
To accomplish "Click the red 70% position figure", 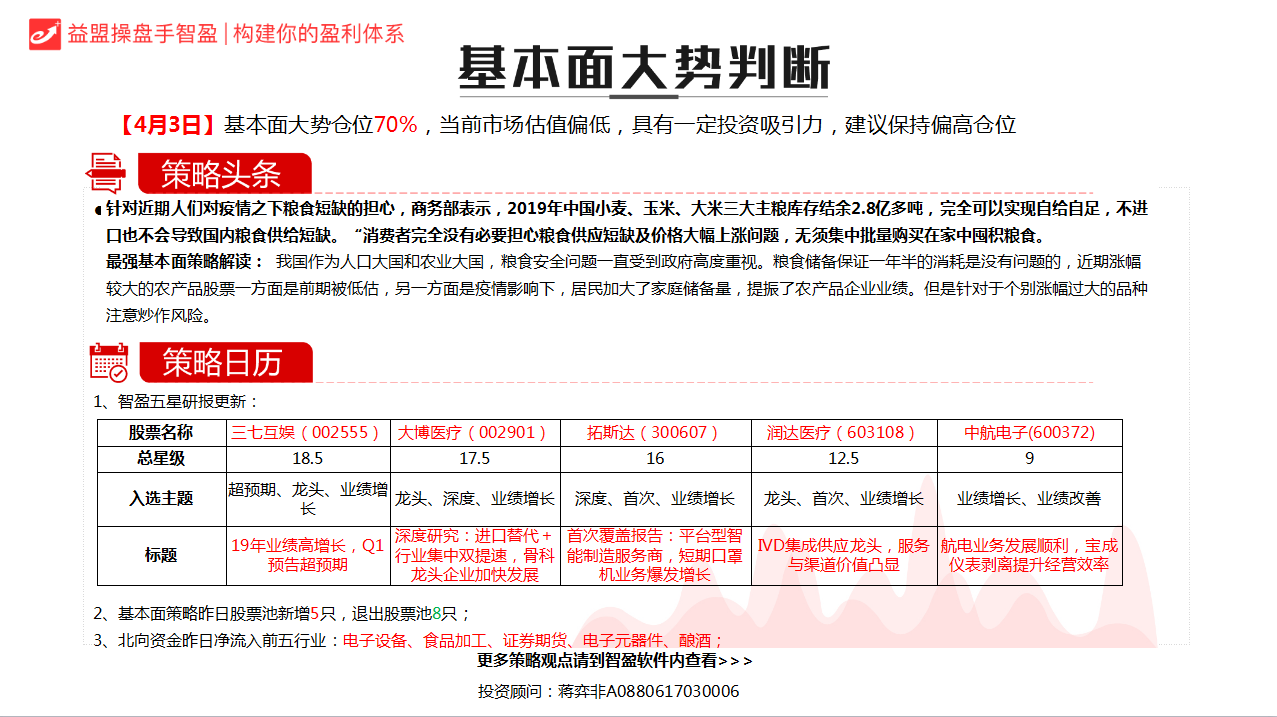I will tap(395, 125).
